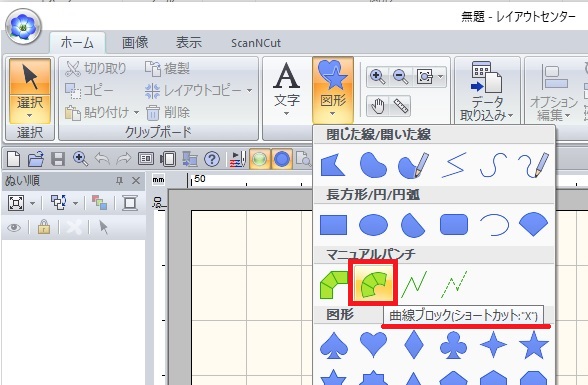Expand the frame-select dropdown in ぬい順 panel

(32, 204)
